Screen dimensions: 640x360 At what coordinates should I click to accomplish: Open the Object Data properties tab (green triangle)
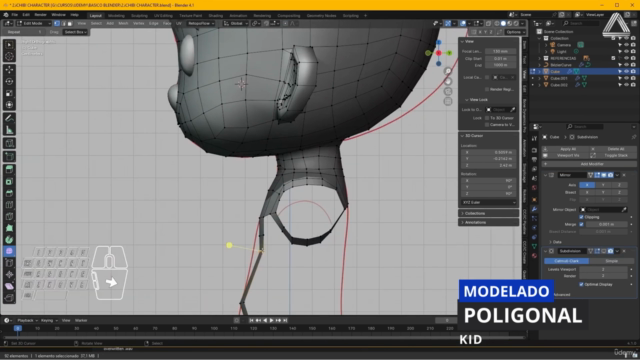[x=534, y=246]
